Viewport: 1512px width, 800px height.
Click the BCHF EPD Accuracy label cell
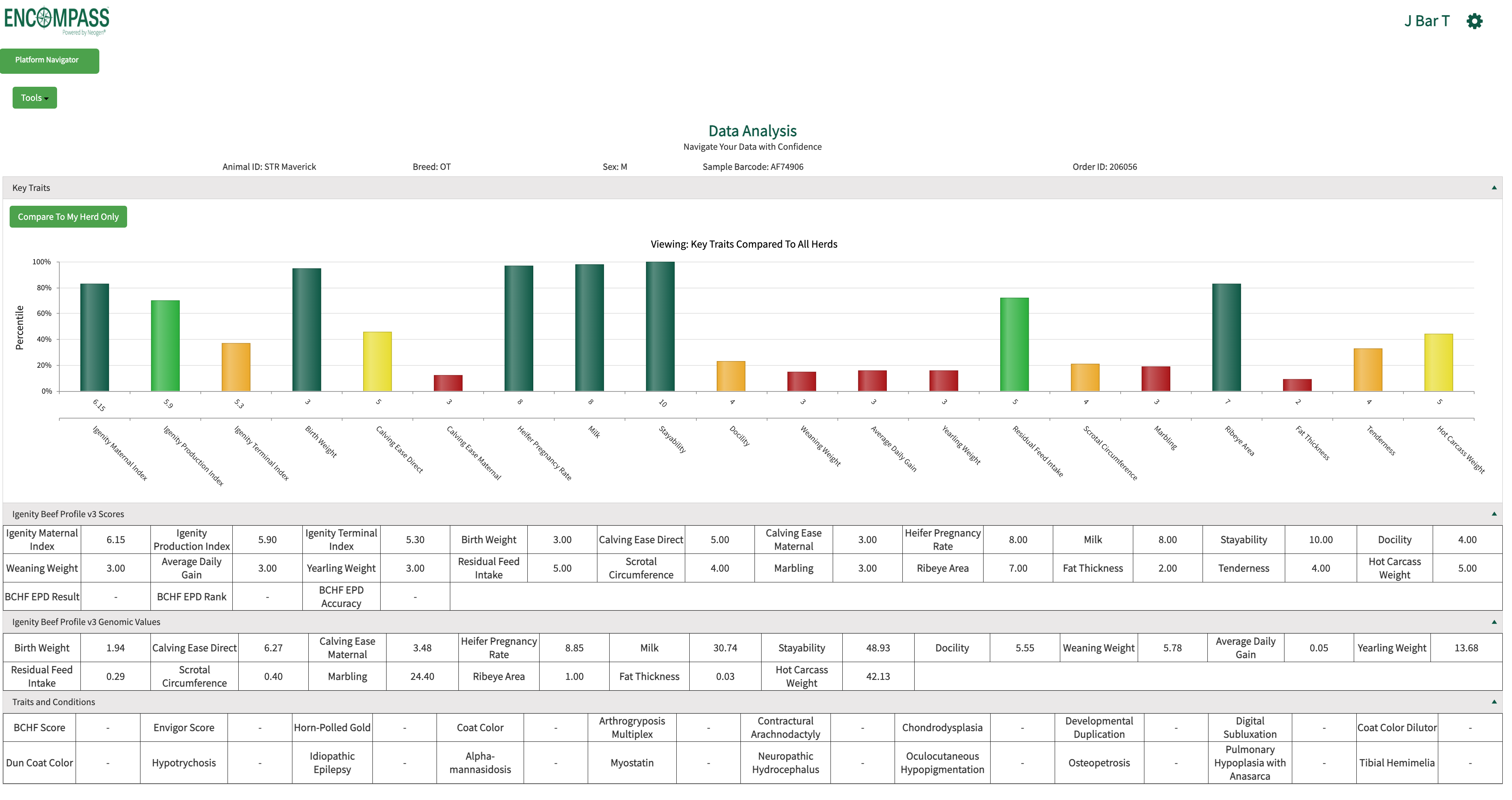[341, 596]
